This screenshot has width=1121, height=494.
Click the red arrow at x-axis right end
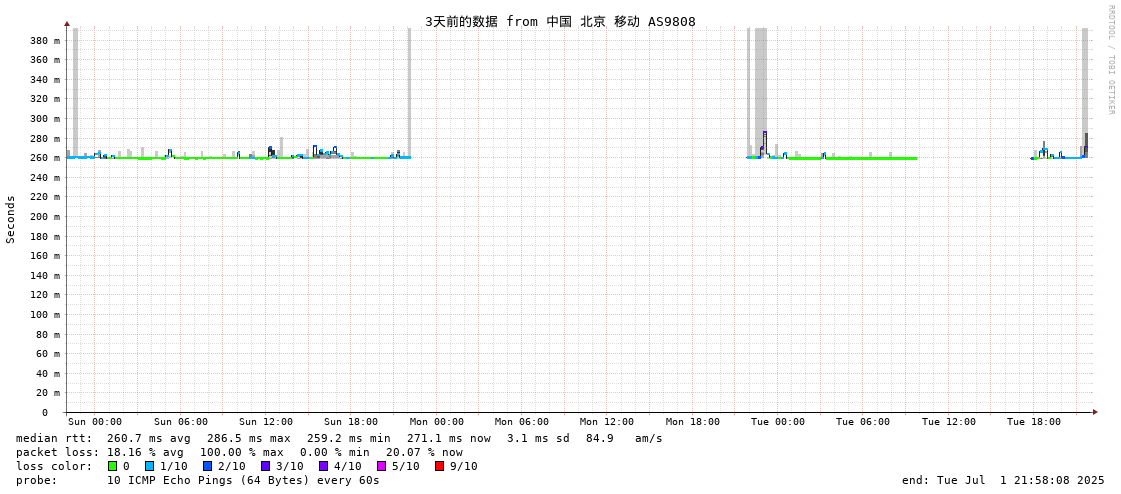click(x=1095, y=412)
